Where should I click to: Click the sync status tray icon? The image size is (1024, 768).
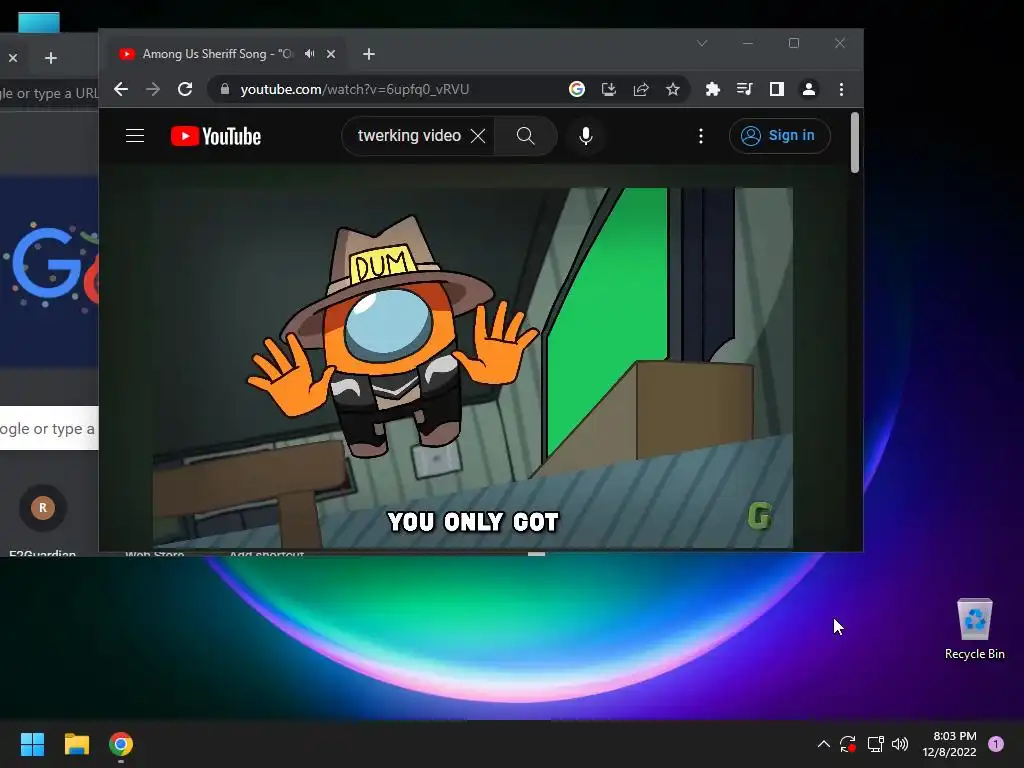[848, 744]
